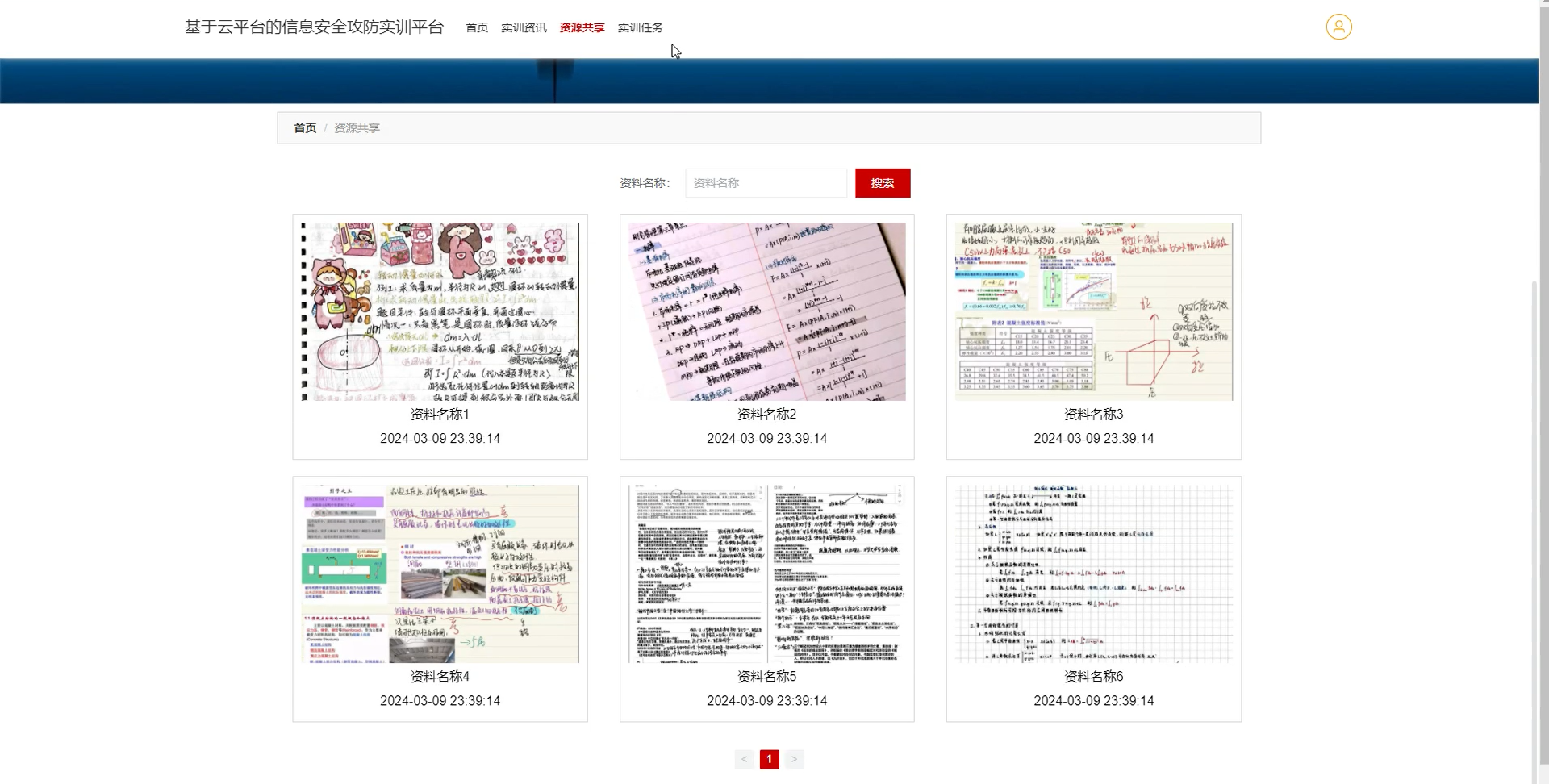1549x784 pixels.
Task: Open the 资料名称6 resource thumbnail
Action: (x=1093, y=573)
